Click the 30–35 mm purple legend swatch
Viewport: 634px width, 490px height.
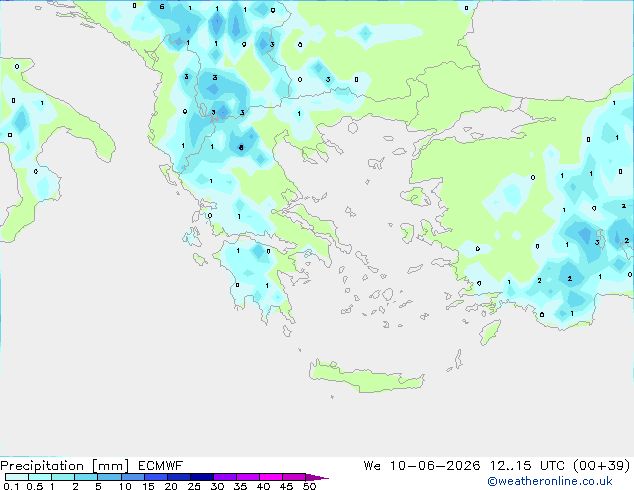click(224, 477)
